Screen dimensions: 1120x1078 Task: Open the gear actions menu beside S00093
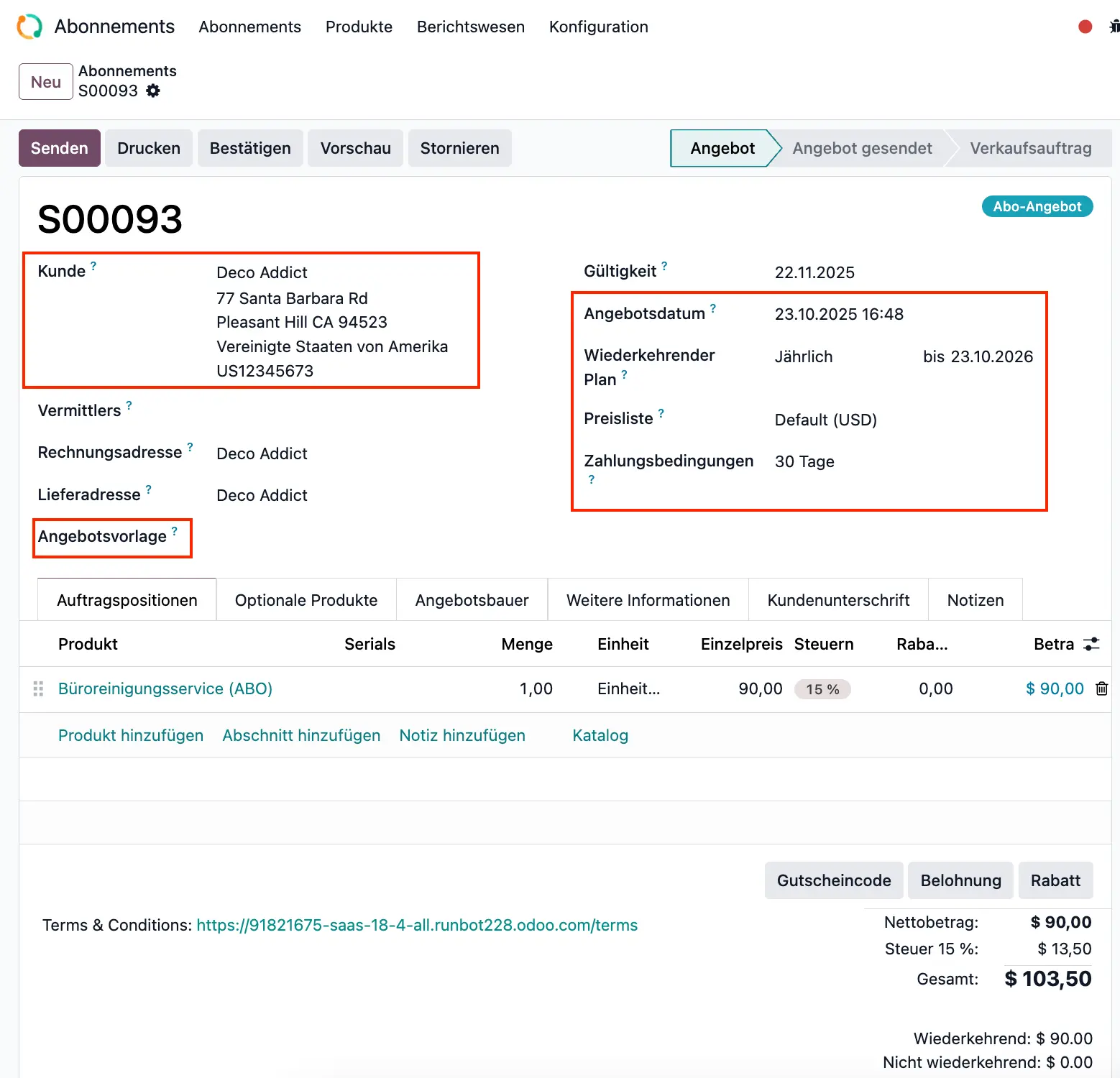pyautogui.click(x=153, y=91)
